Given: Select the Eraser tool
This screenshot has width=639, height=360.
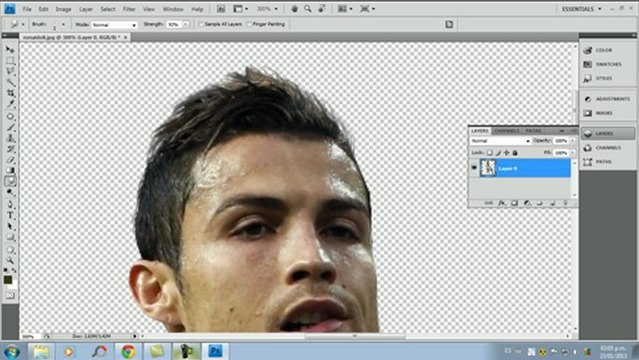Looking at the screenshot, I should tap(10, 159).
